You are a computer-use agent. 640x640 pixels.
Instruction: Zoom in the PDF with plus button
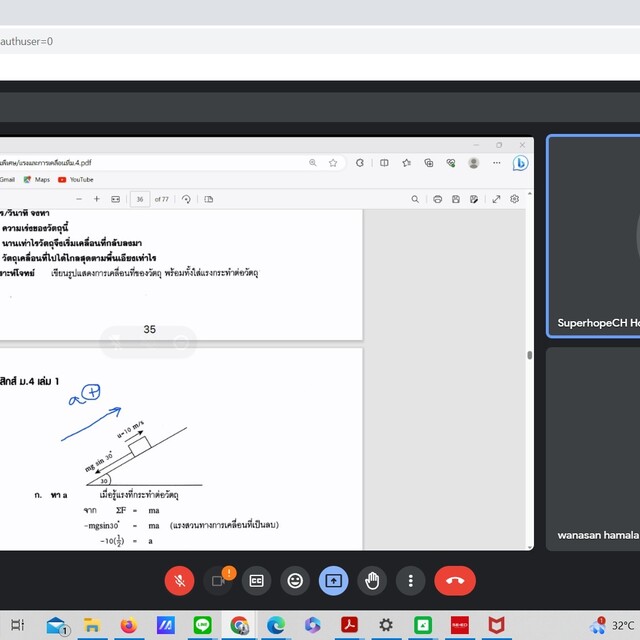97,199
